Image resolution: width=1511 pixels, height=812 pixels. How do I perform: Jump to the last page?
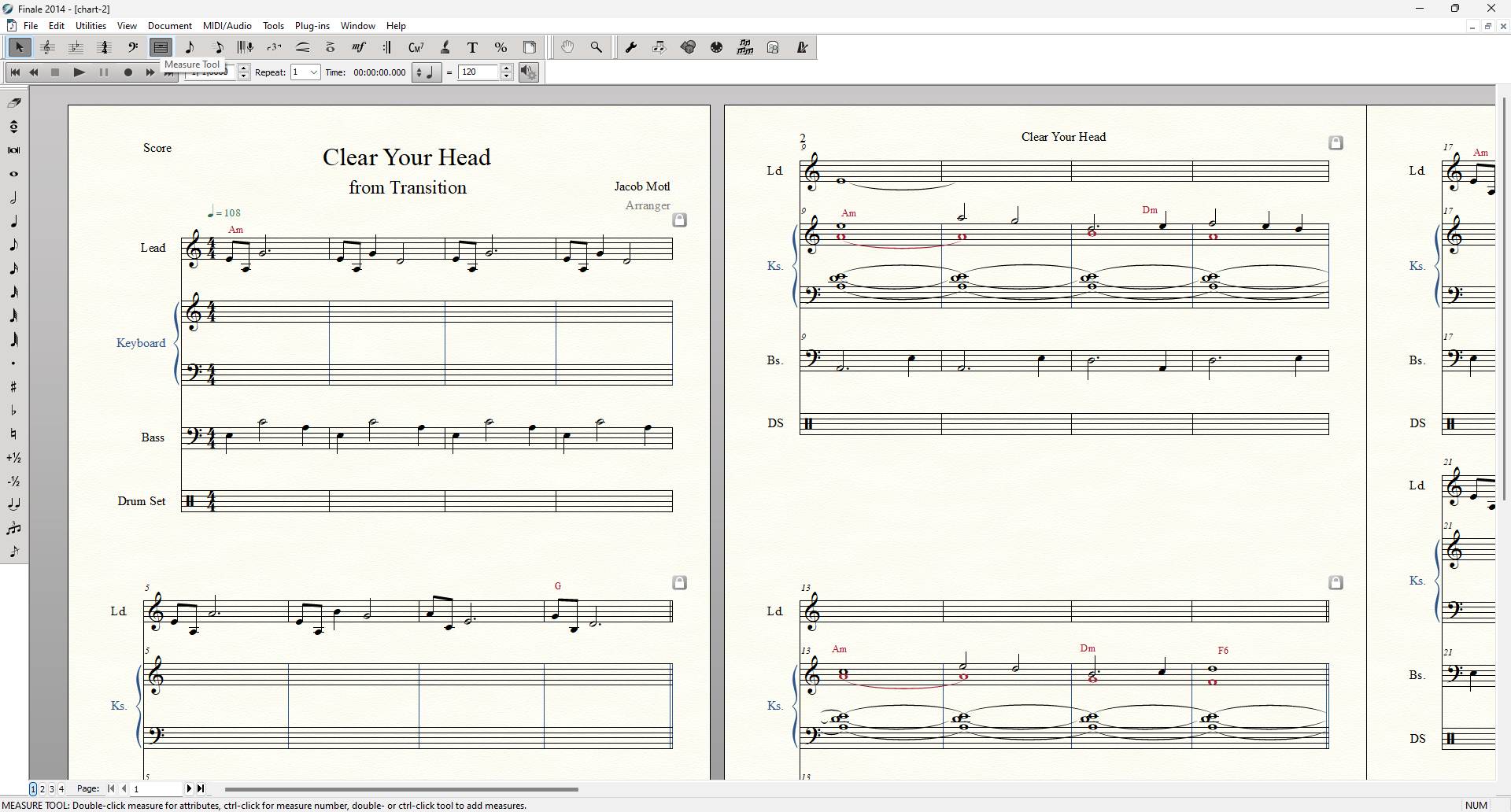[201, 788]
